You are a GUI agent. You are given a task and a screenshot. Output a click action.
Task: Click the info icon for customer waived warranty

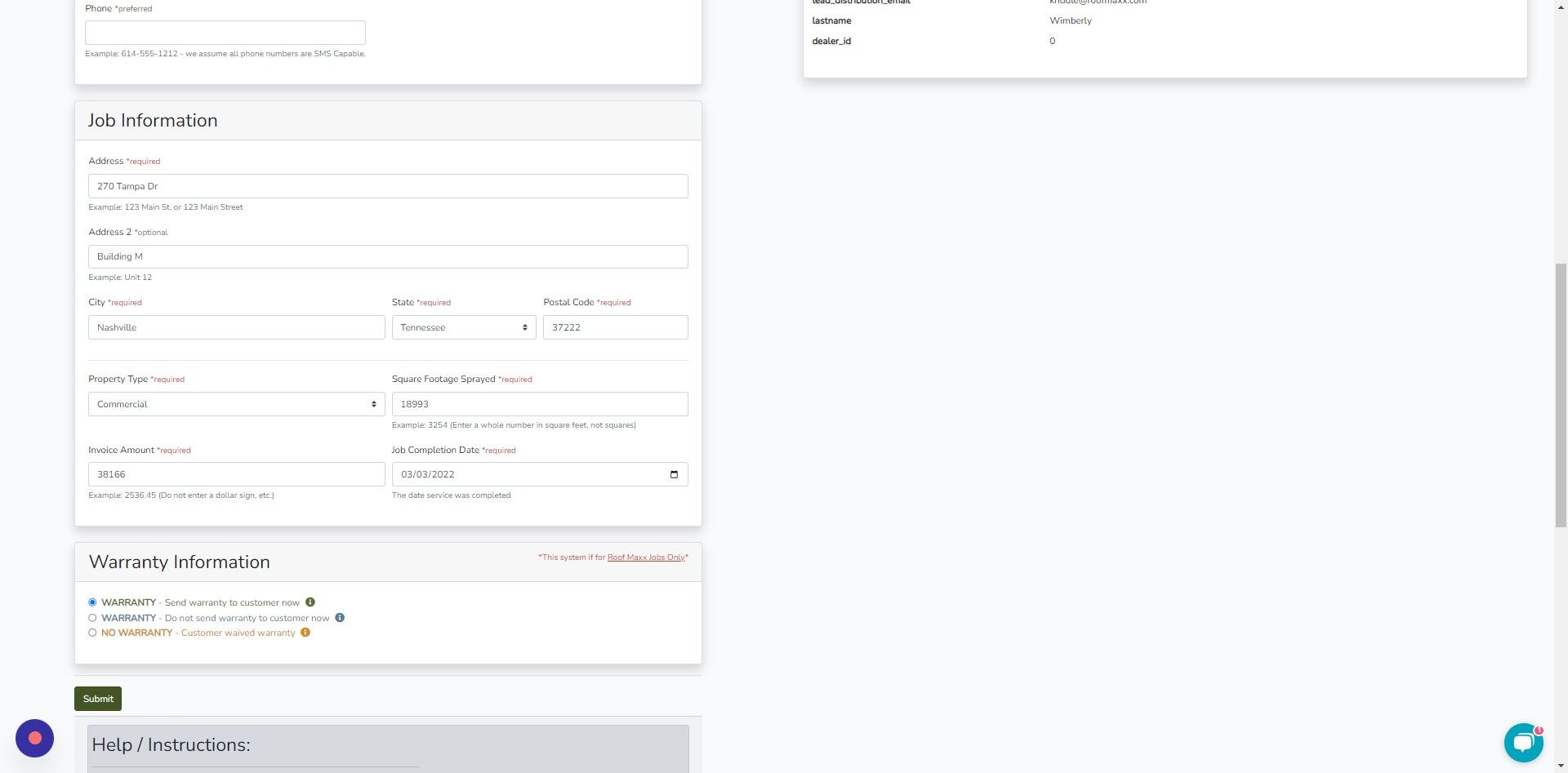[305, 633]
